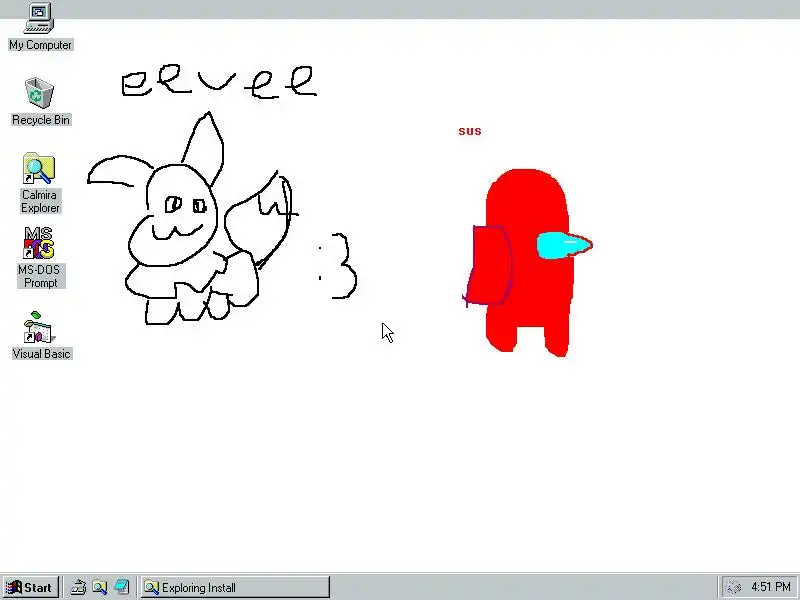Screen dimensions: 800x600
Task: Switch to the Exploring Install taskbar button
Action: click(235, 588)
